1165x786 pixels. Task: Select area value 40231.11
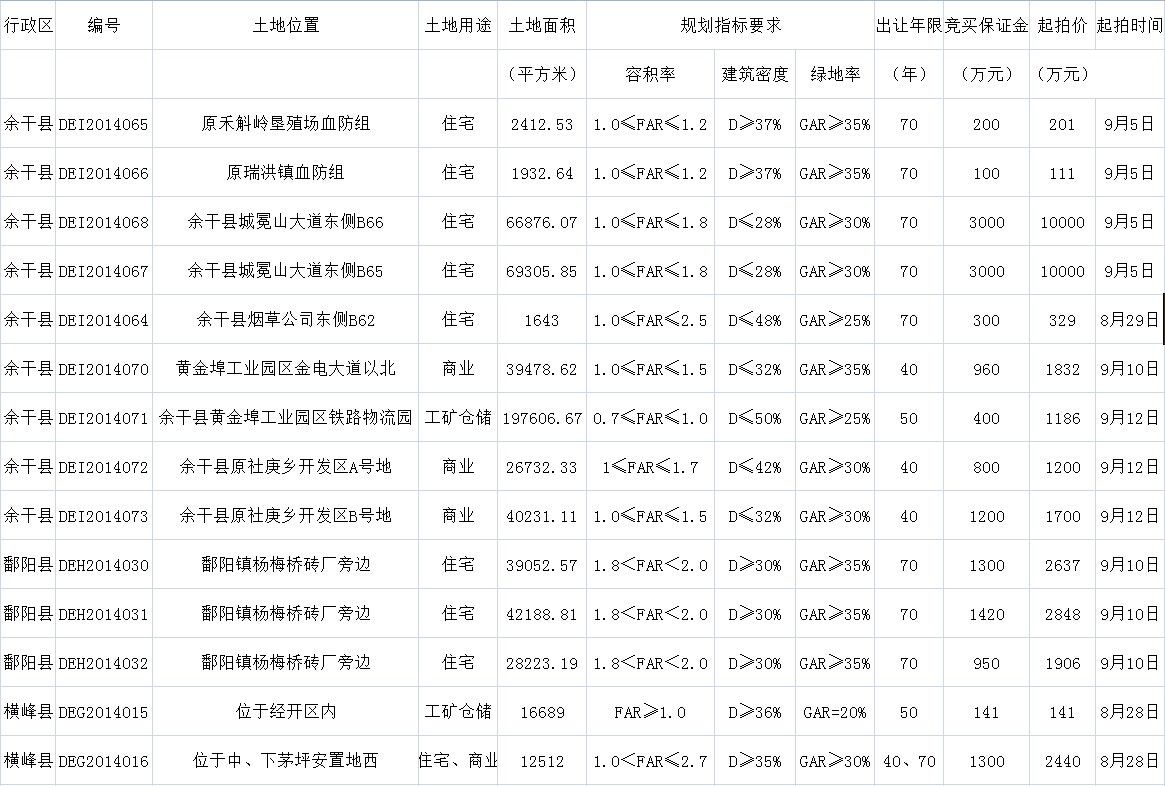pyautogui.click(x=542, y=516)
